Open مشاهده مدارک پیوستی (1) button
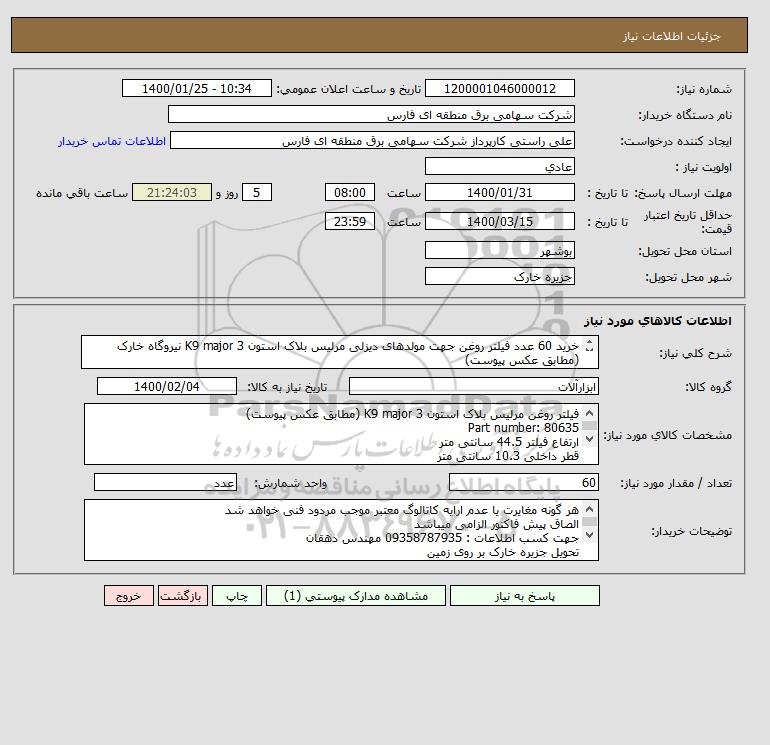This screenshot has width=770, height=745. tap(356, 595)
